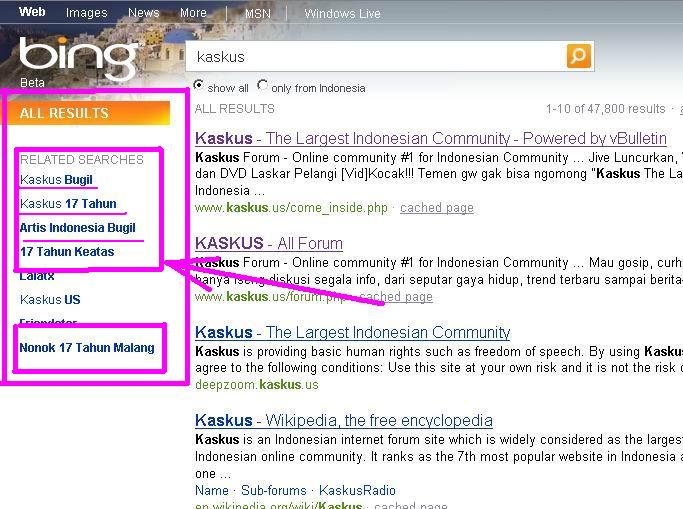Click the www.kaskus.us/come_inside.php URL text
The height and width of the screenshot is (509, 683).
(291, 208)
